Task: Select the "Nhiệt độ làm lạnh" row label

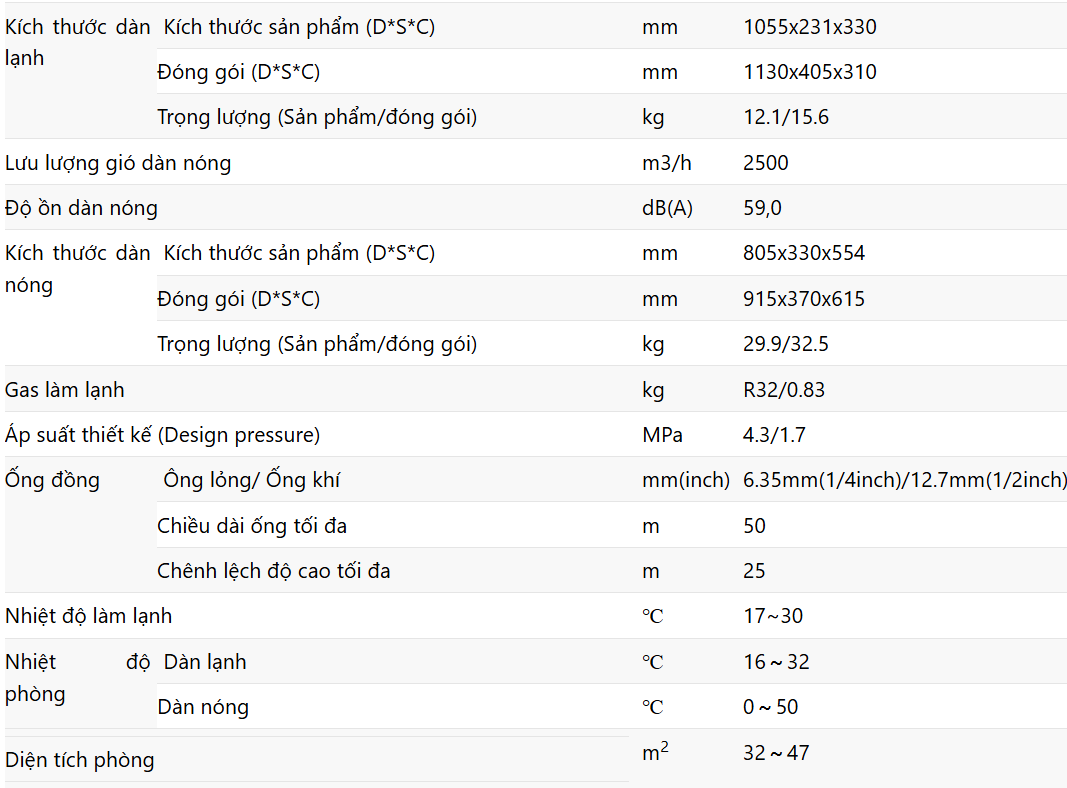Action: coord(88,616)
